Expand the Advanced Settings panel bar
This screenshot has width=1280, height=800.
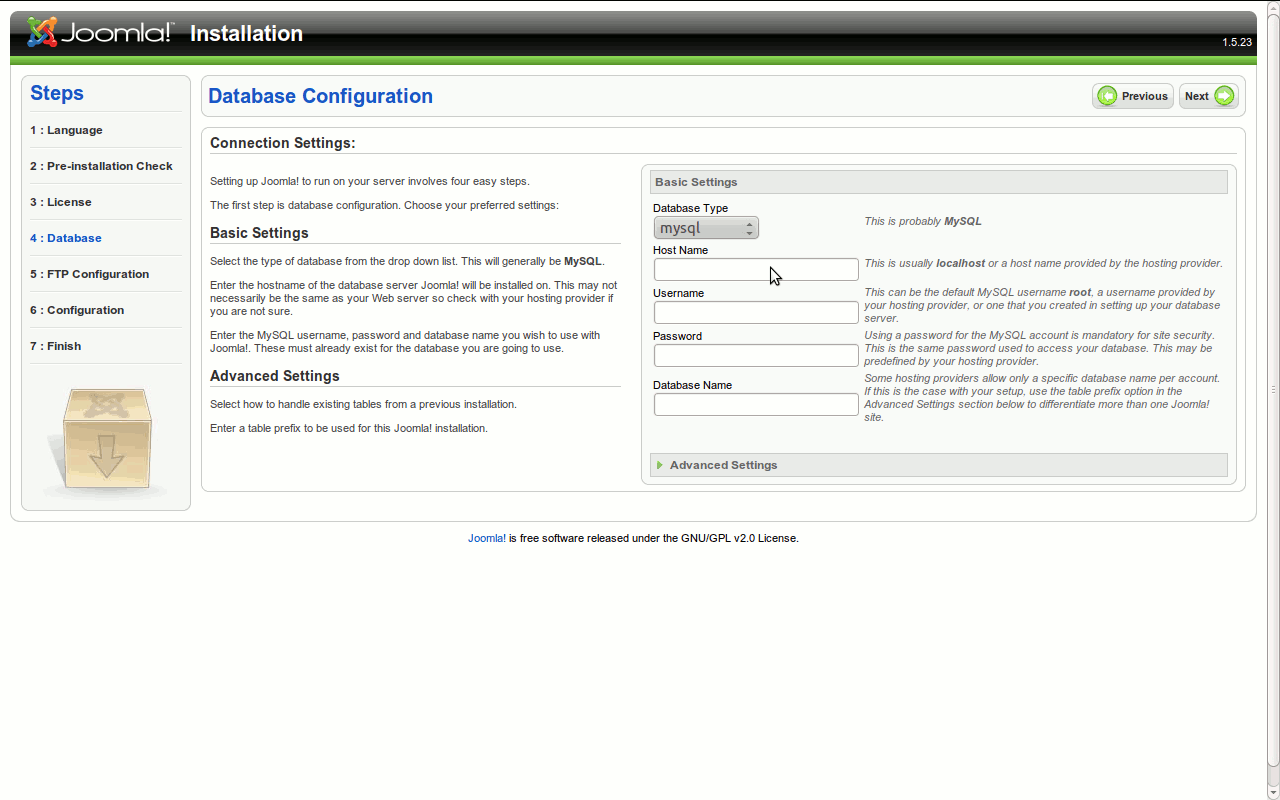(939, 465)
